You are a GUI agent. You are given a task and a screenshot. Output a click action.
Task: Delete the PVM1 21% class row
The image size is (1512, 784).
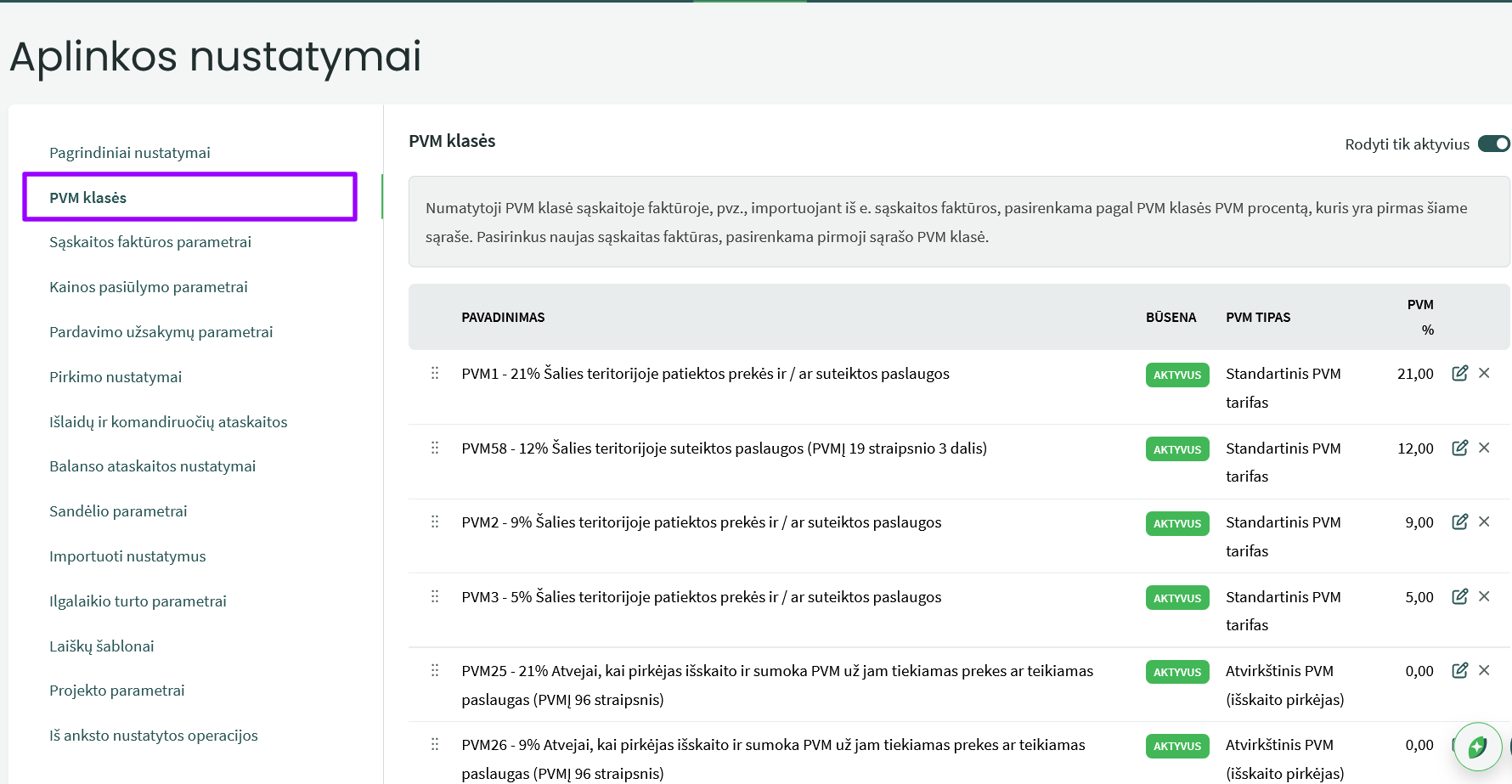pyautogui.click(x=1484, y=373)
